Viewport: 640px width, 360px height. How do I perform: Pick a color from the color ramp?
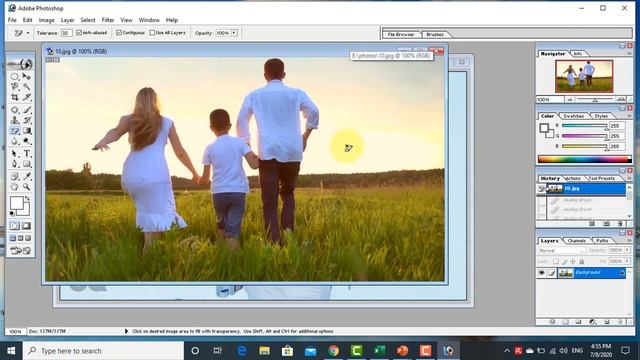point(584,159)
